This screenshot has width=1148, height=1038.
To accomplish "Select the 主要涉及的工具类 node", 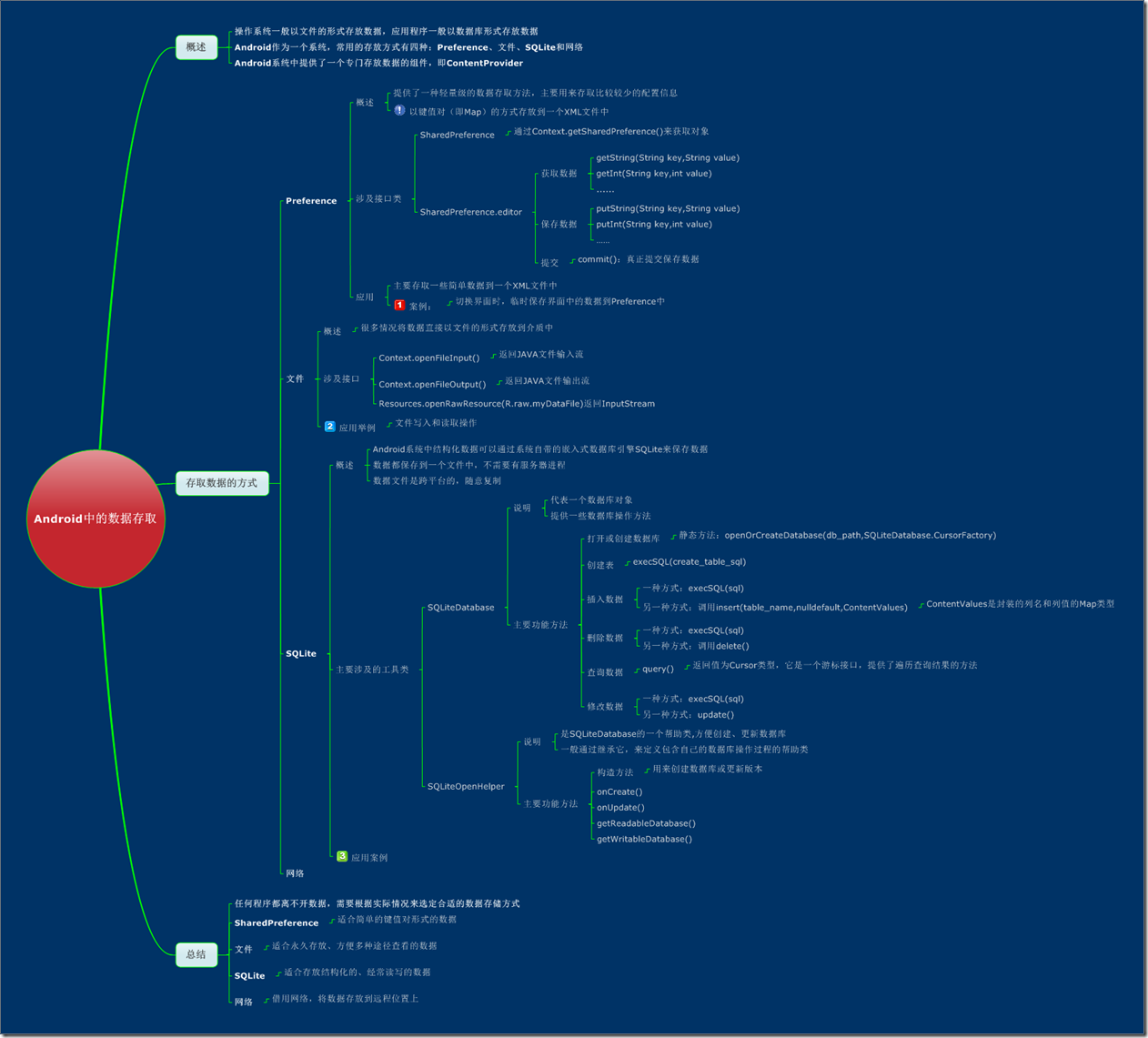I will [x=373, y=670].
